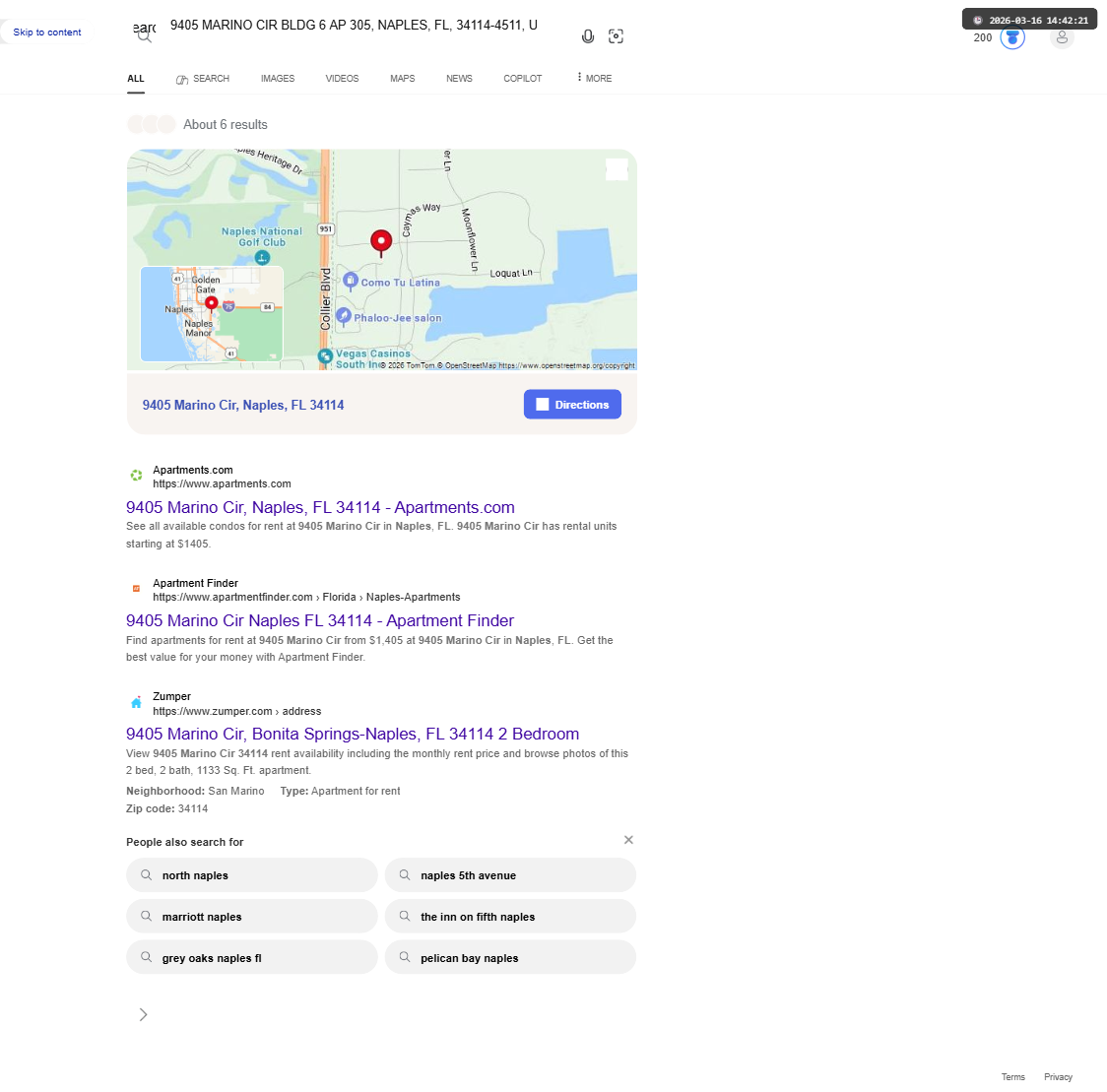The width and height of the screenshot is (1107, 1092).
Task: Open the Terms footer link
Action: (1013, 1077)
